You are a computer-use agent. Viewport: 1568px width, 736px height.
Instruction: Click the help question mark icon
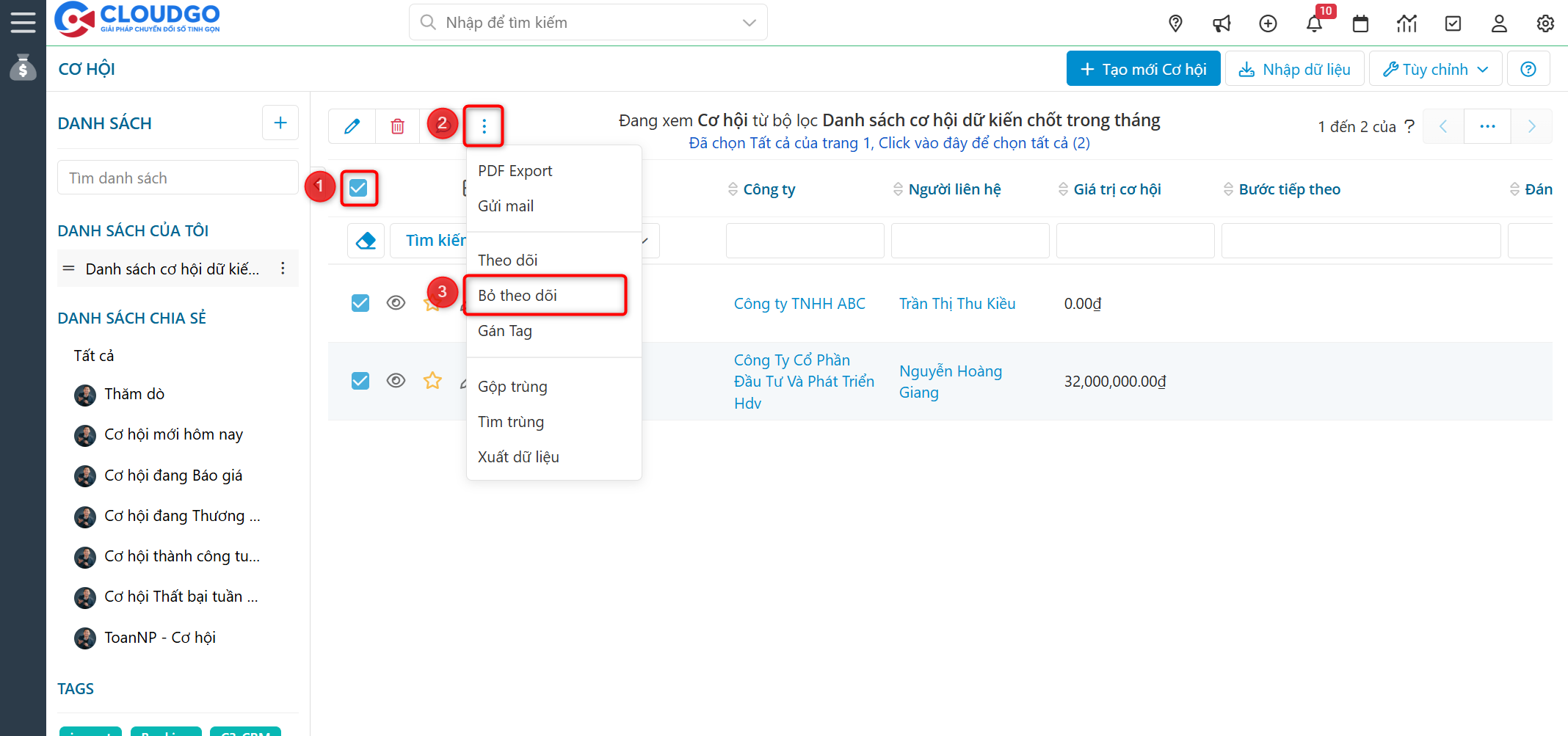pyautogui.click(x=1528, y=69)
